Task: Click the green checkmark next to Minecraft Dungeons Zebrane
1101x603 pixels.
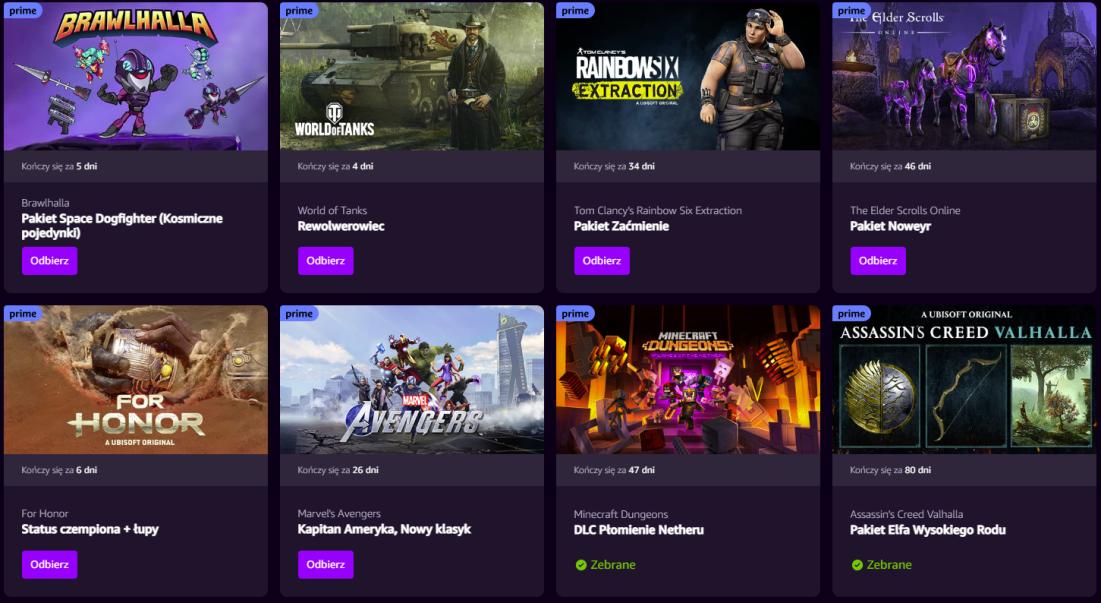Action: point(581,564)
